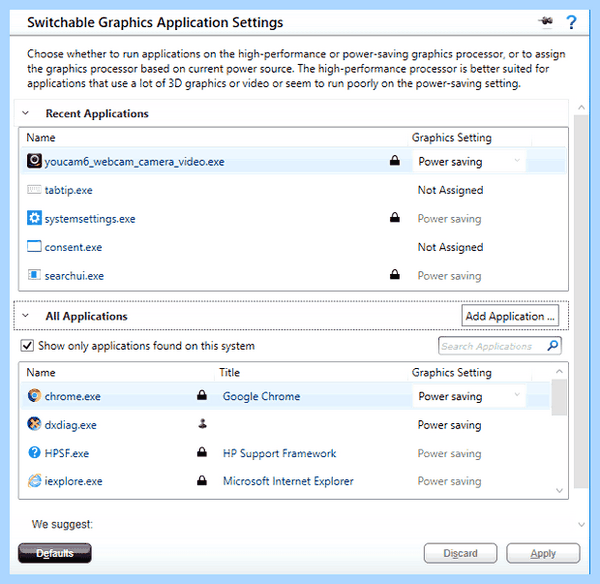This screenshot has height=584, width=600.
Task: Click the pin icon in the header
Action: coord(546,21)
